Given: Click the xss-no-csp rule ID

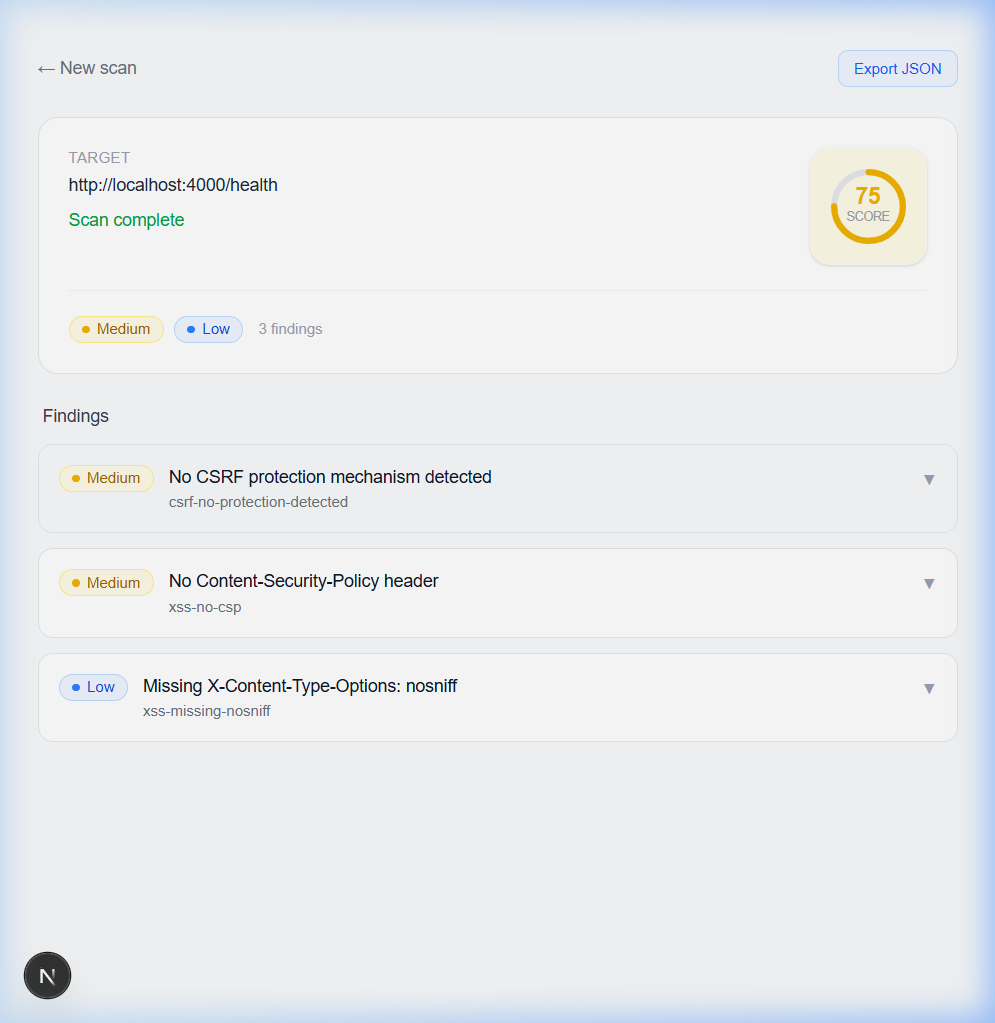Looking at the screenshot, I should coord(205,607).
